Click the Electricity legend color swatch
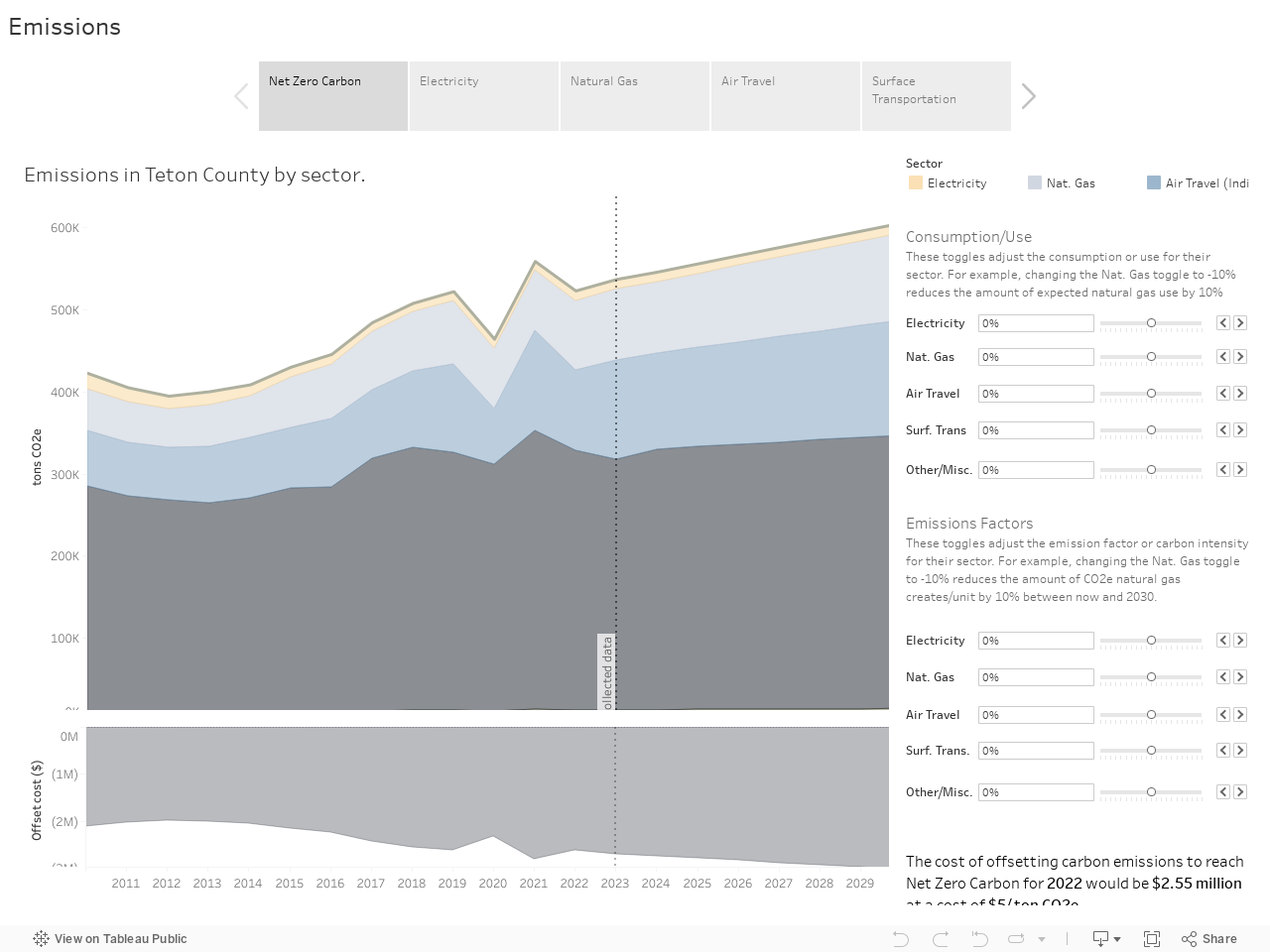Image resolution: width=1270 pixels, height=952 pixels. click(x=916, y=182)
